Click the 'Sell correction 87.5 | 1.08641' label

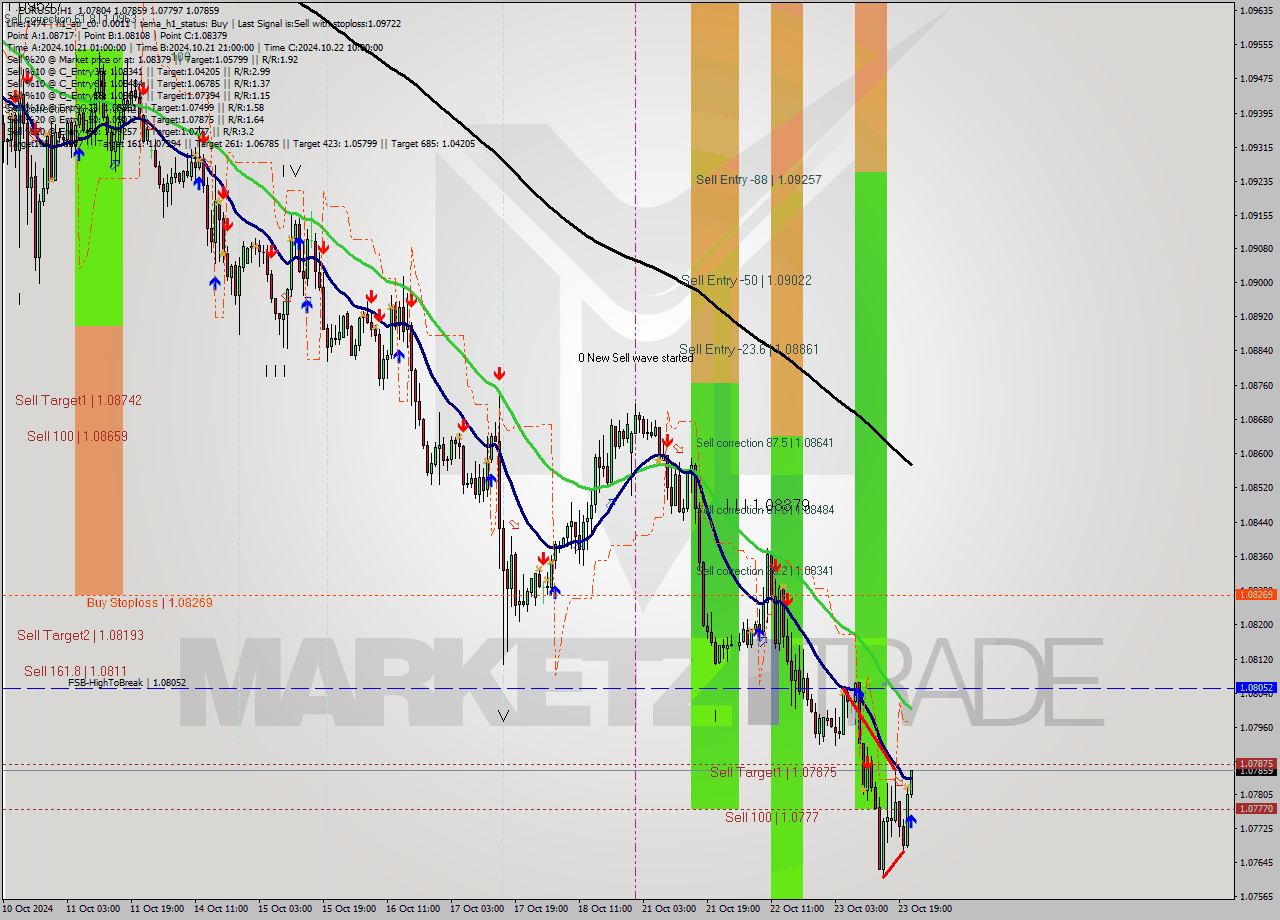pyautogui.click(x=765, y=442)
